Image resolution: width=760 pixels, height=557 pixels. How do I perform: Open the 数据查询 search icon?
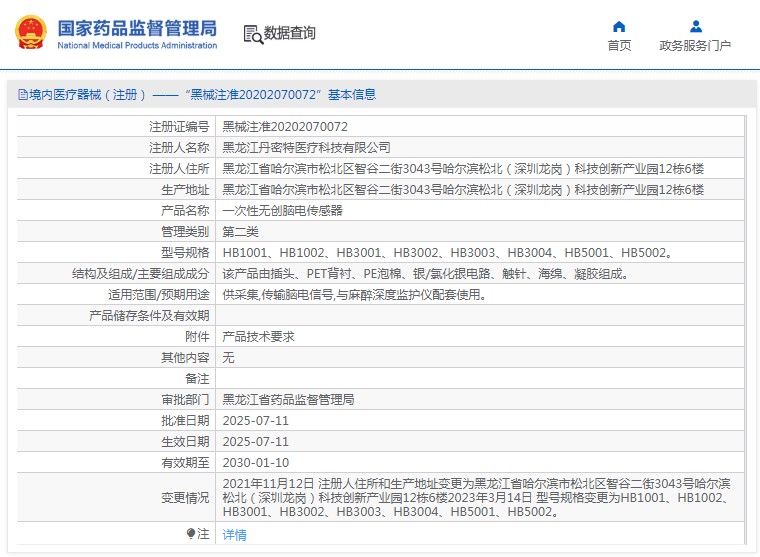click(253, 34)
